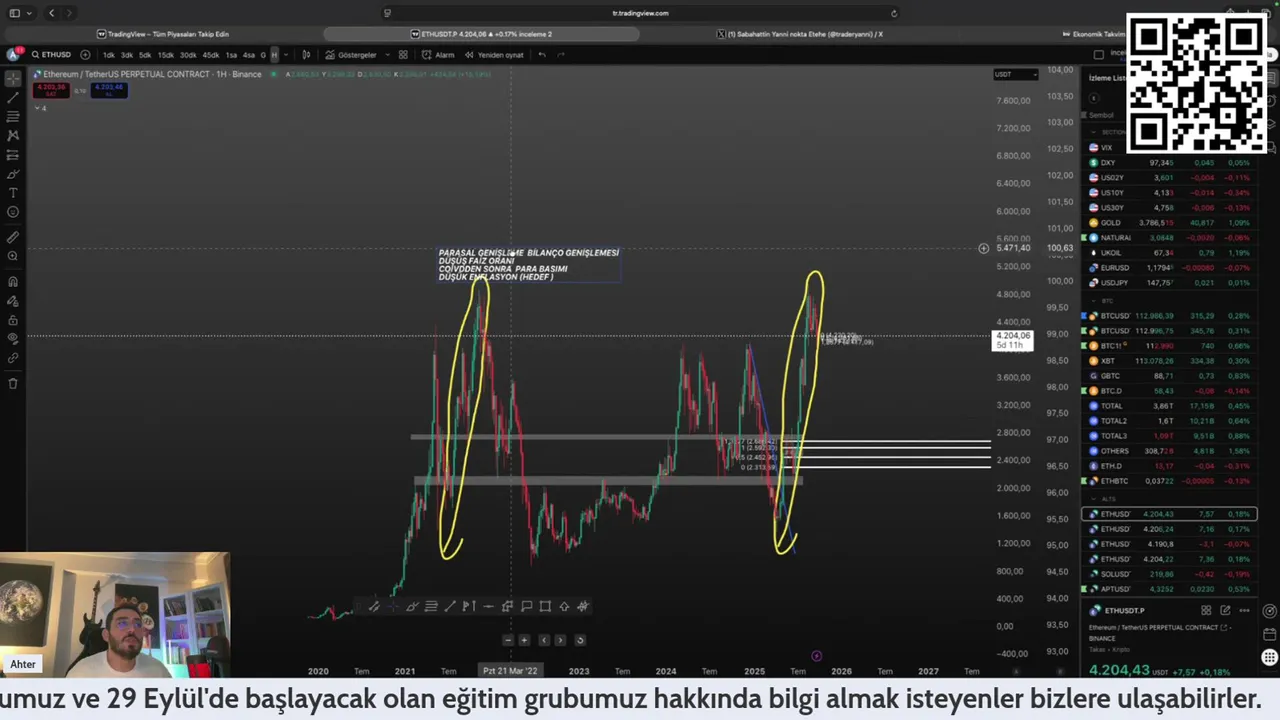This screenshot has height=720, width=1280.
Task: Select the brush drawing tool
Action: point(13,174)
